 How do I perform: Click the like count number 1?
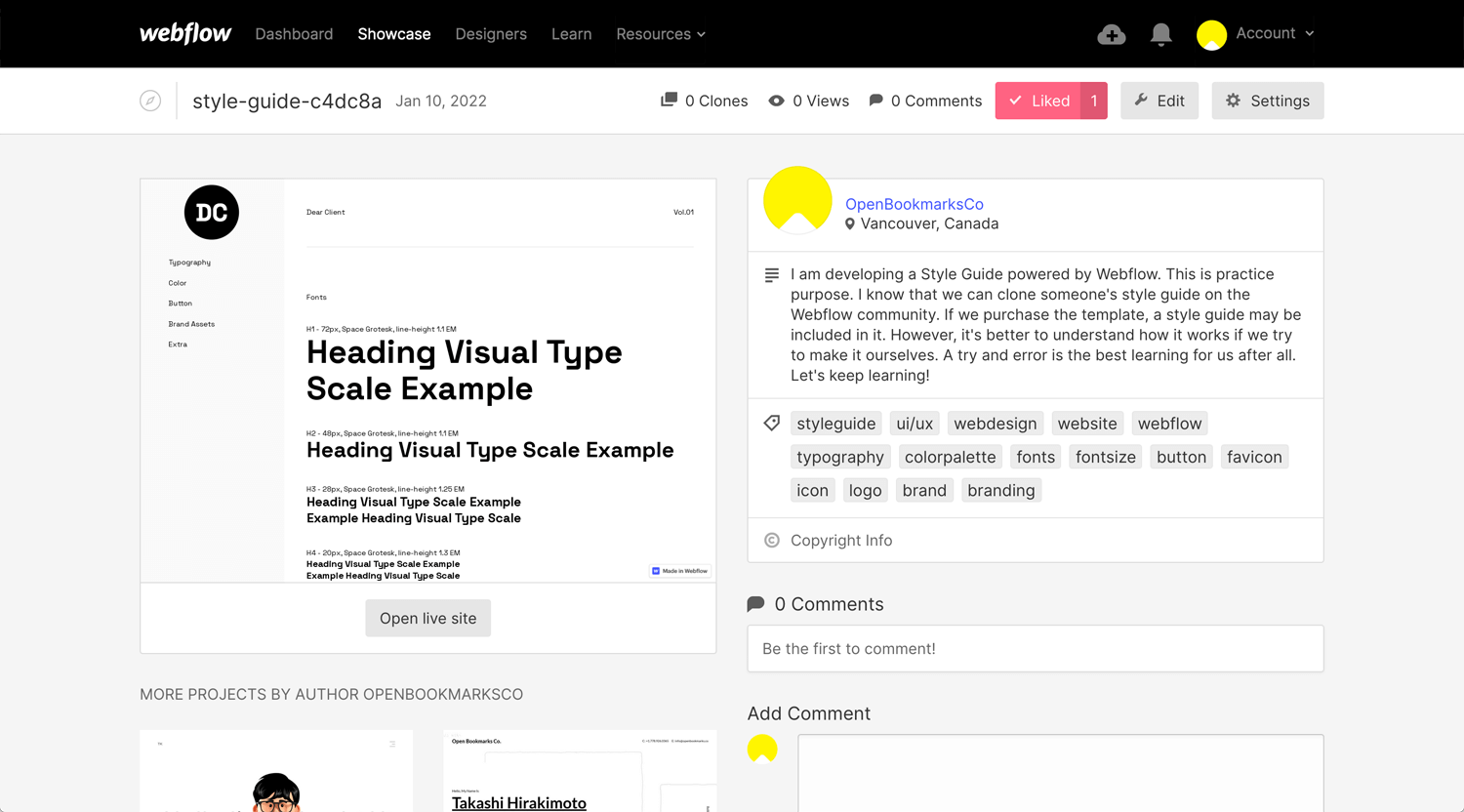pyautogui.click(x=1094, y=101)
